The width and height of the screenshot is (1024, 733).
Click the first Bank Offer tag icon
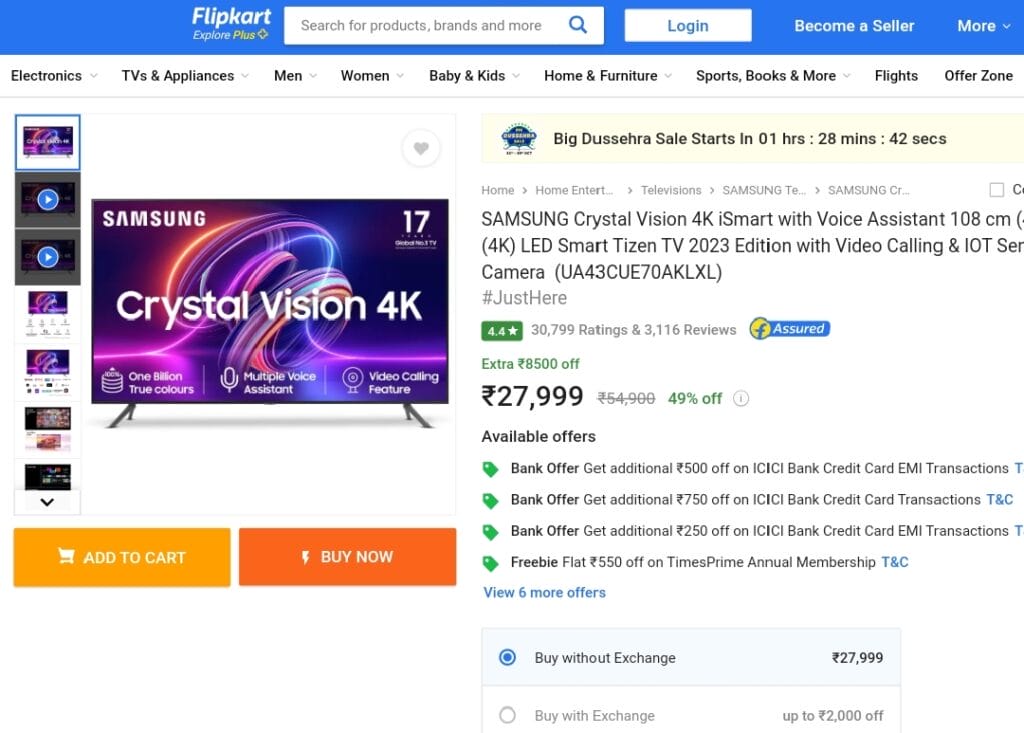[490, 468]
